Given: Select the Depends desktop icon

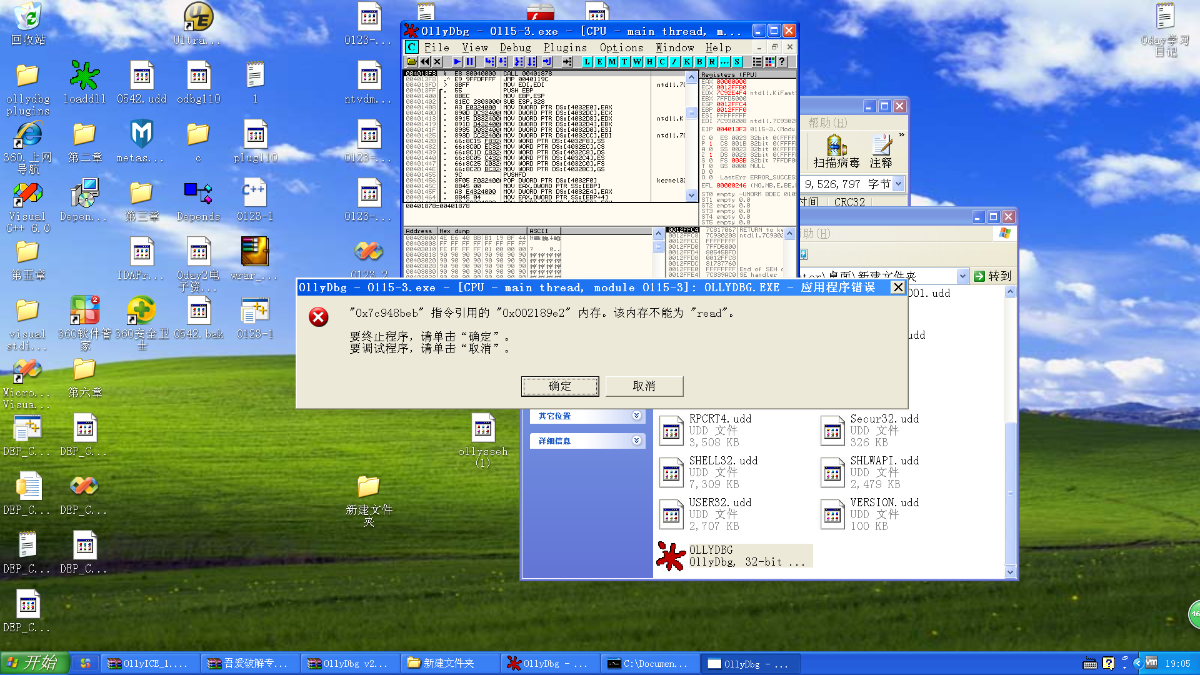Looking at the screenshot, I should pyautogui.click(x=198, y=201).
